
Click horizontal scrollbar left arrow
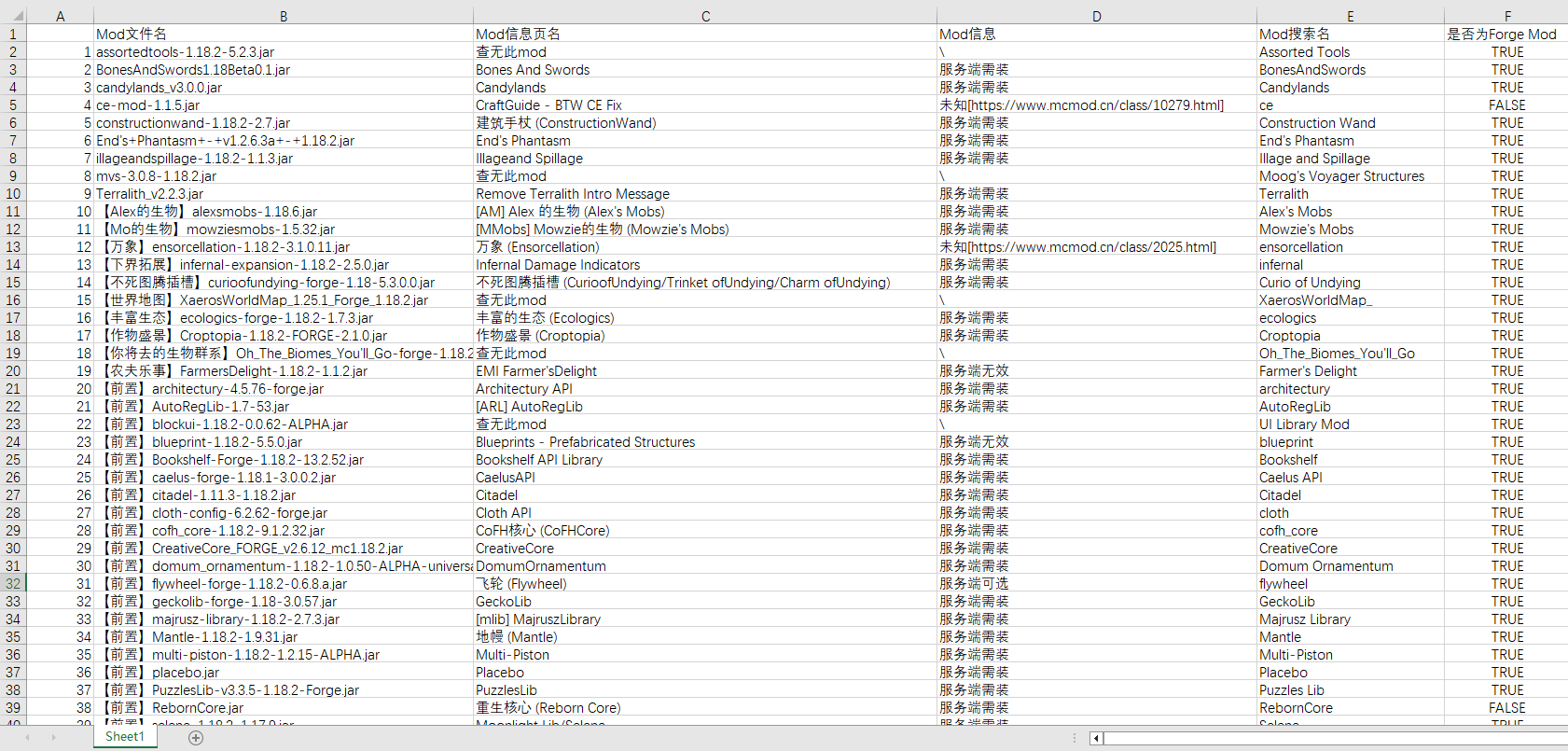tap(1097, 738)
